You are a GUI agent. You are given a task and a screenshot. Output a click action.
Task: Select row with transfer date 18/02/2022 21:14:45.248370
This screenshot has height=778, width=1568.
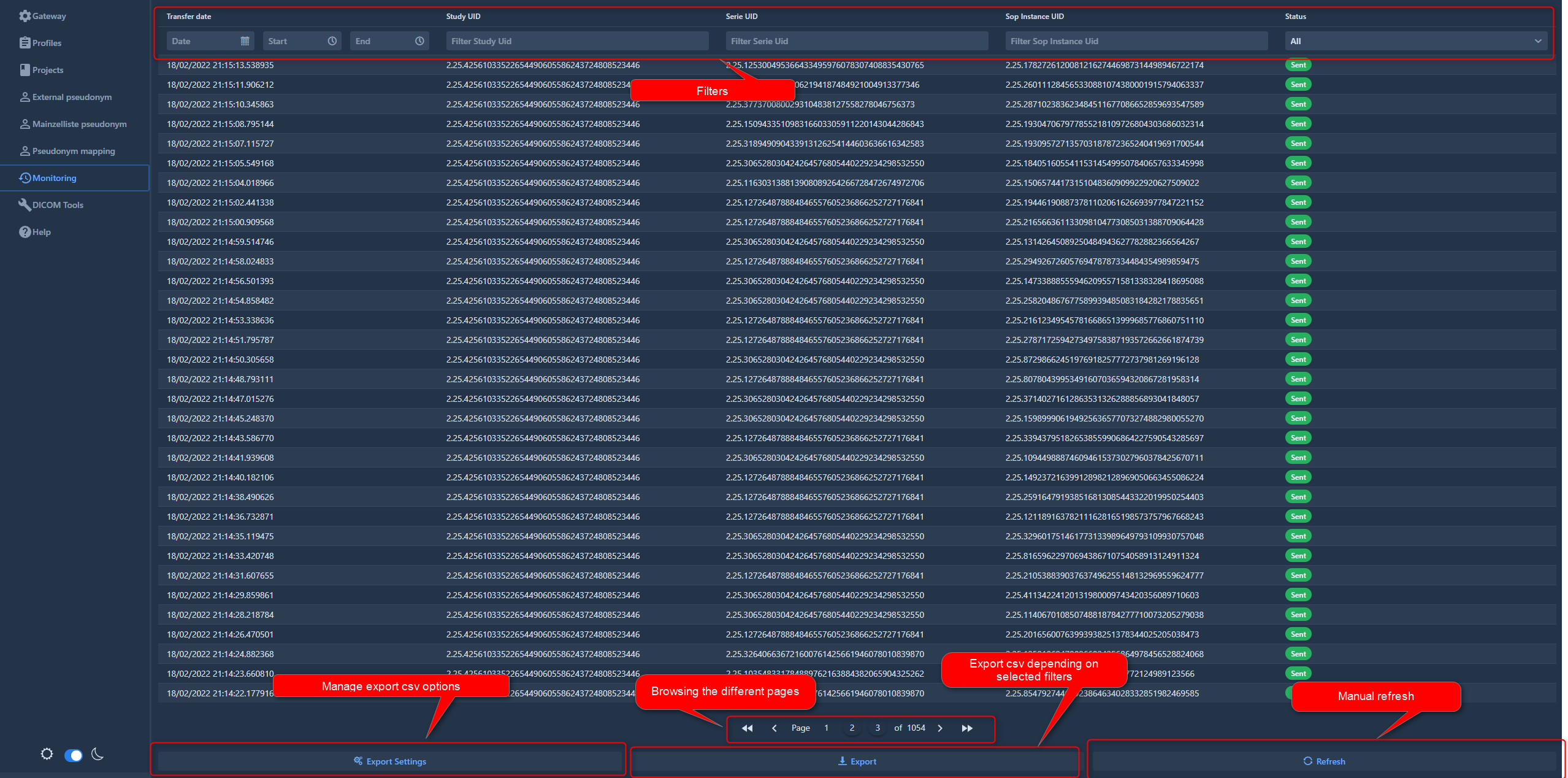point(857,418)
